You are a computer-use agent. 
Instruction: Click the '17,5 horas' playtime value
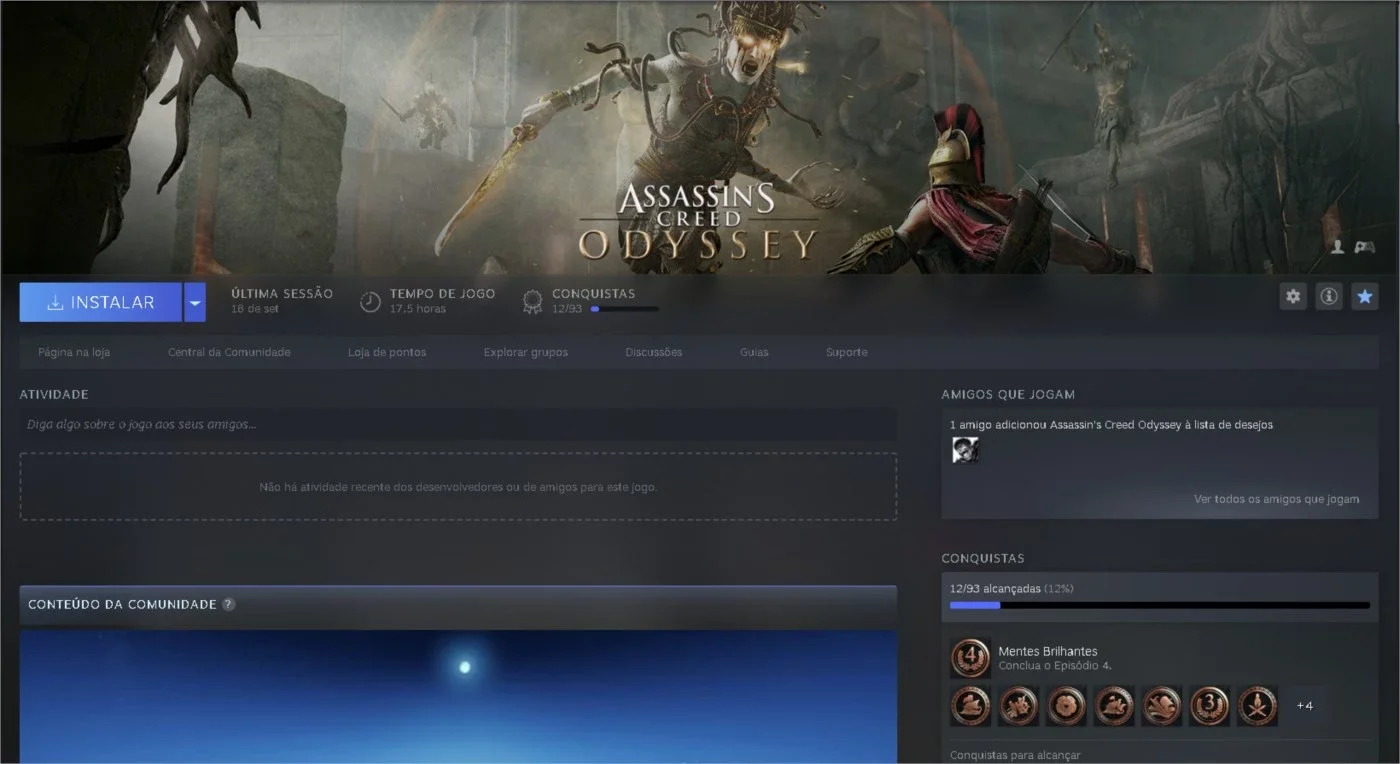point(418,309)
